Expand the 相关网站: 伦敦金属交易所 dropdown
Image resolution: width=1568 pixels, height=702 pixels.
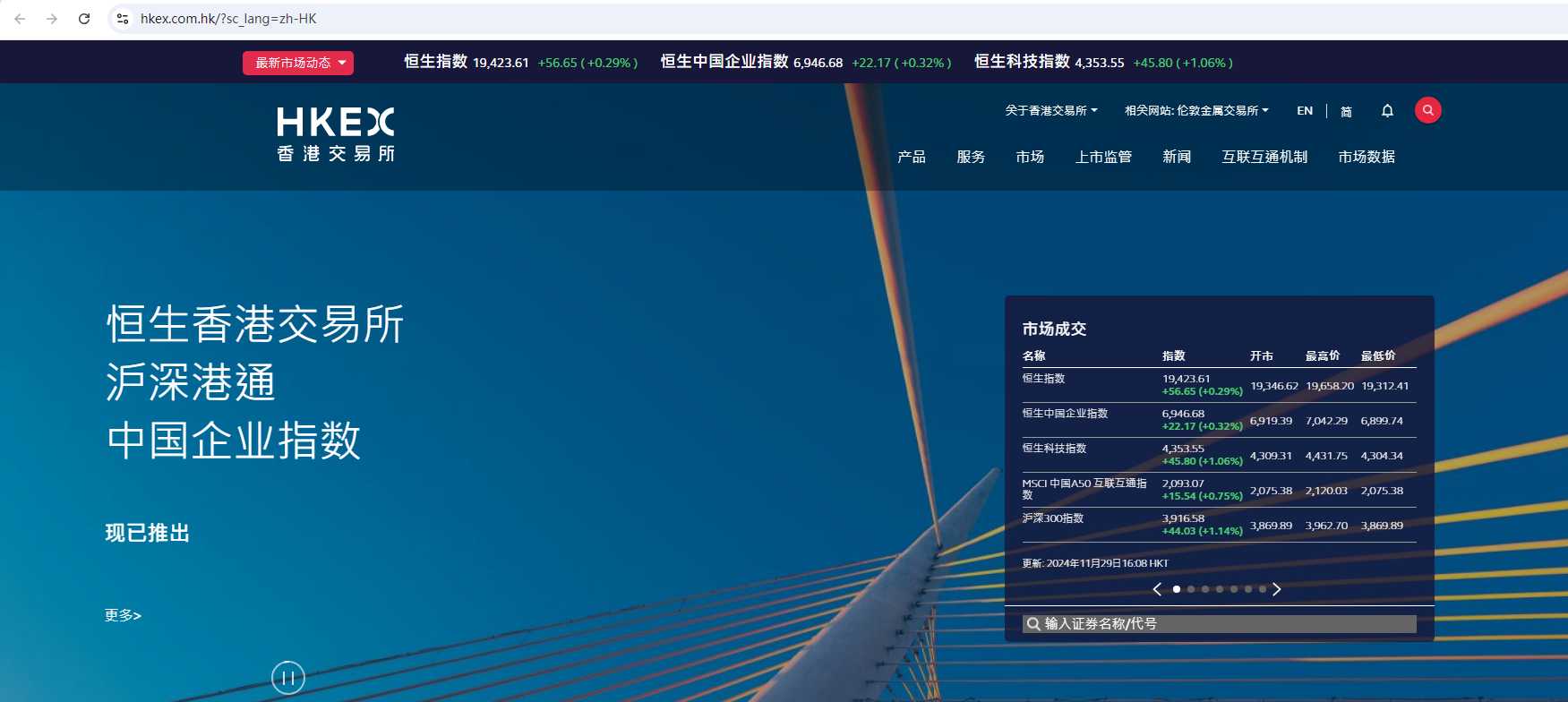(1196, 111)
